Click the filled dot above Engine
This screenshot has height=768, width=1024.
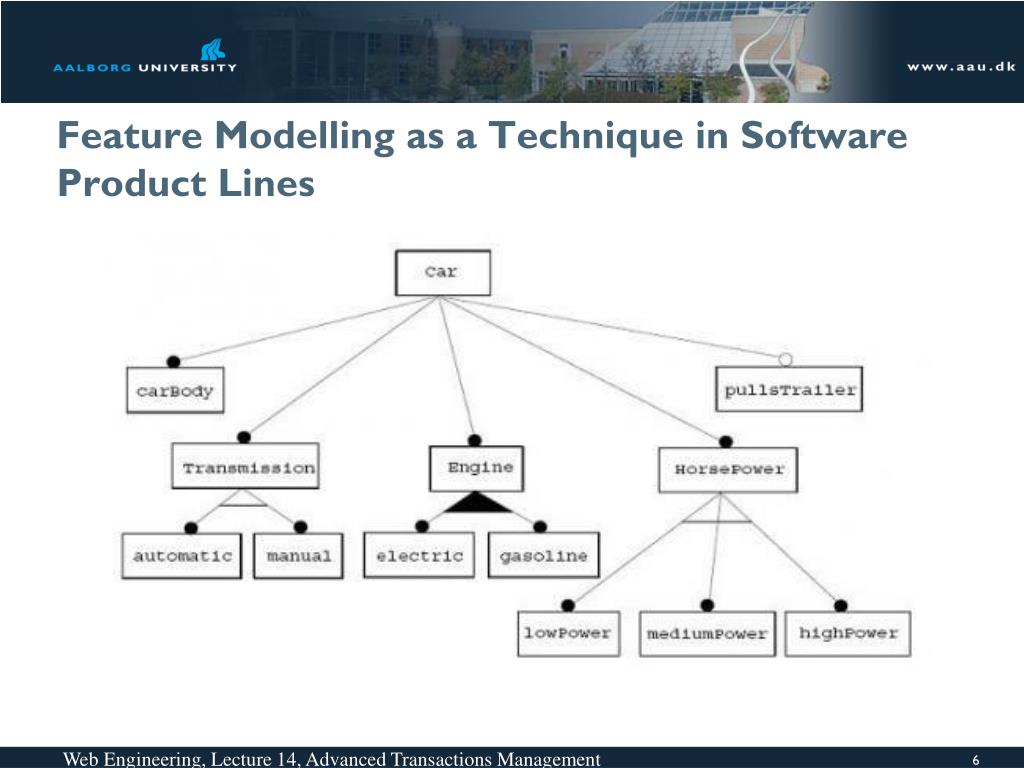(x=475, y=440)
